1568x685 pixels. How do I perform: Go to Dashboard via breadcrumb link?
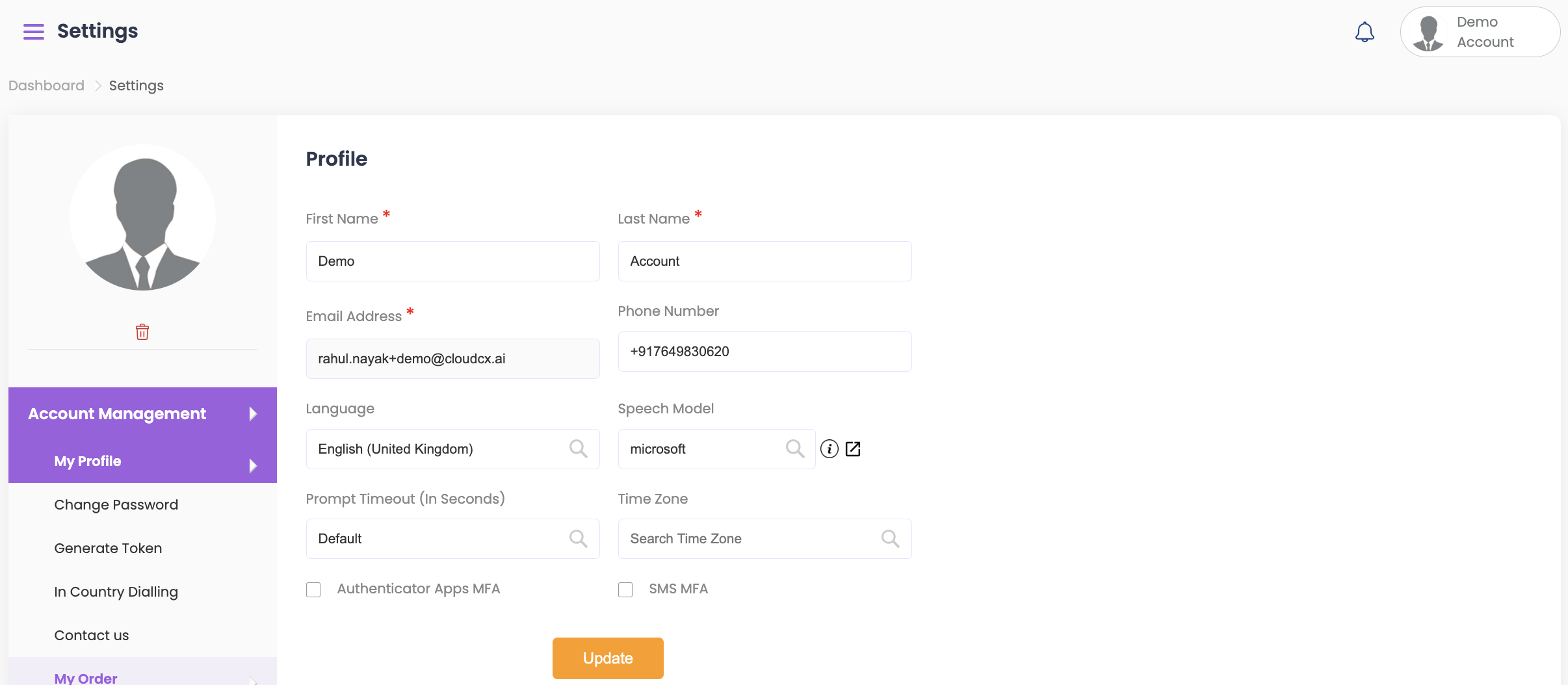[46, 86]
